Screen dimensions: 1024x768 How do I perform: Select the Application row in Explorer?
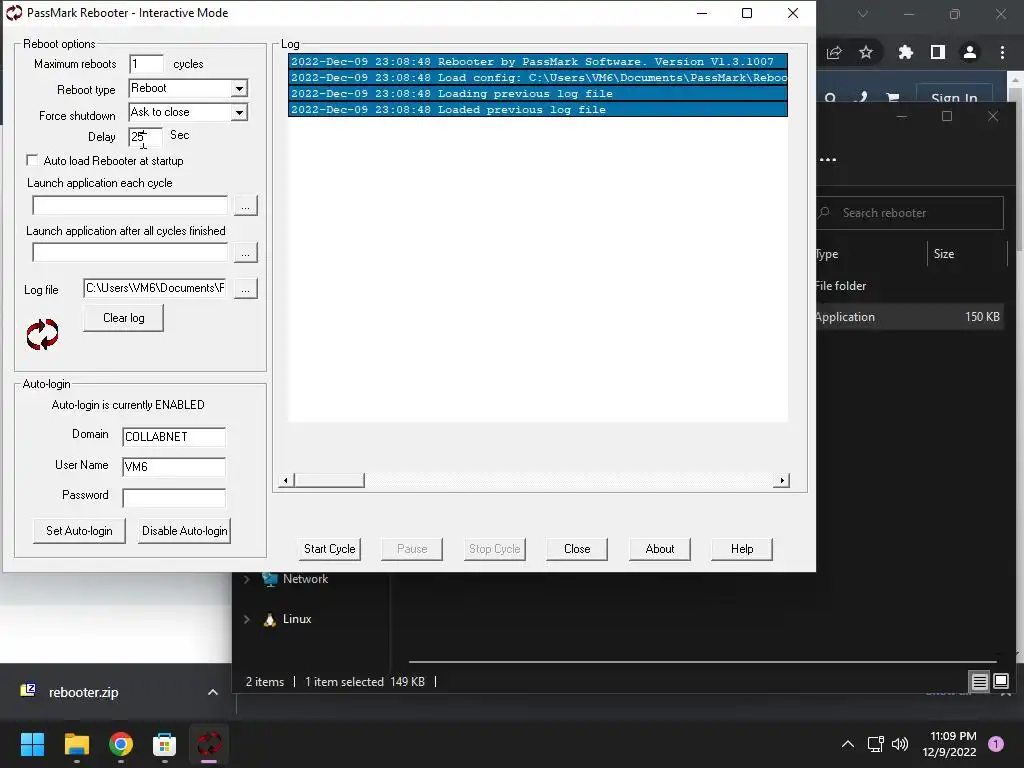[909, 317]
